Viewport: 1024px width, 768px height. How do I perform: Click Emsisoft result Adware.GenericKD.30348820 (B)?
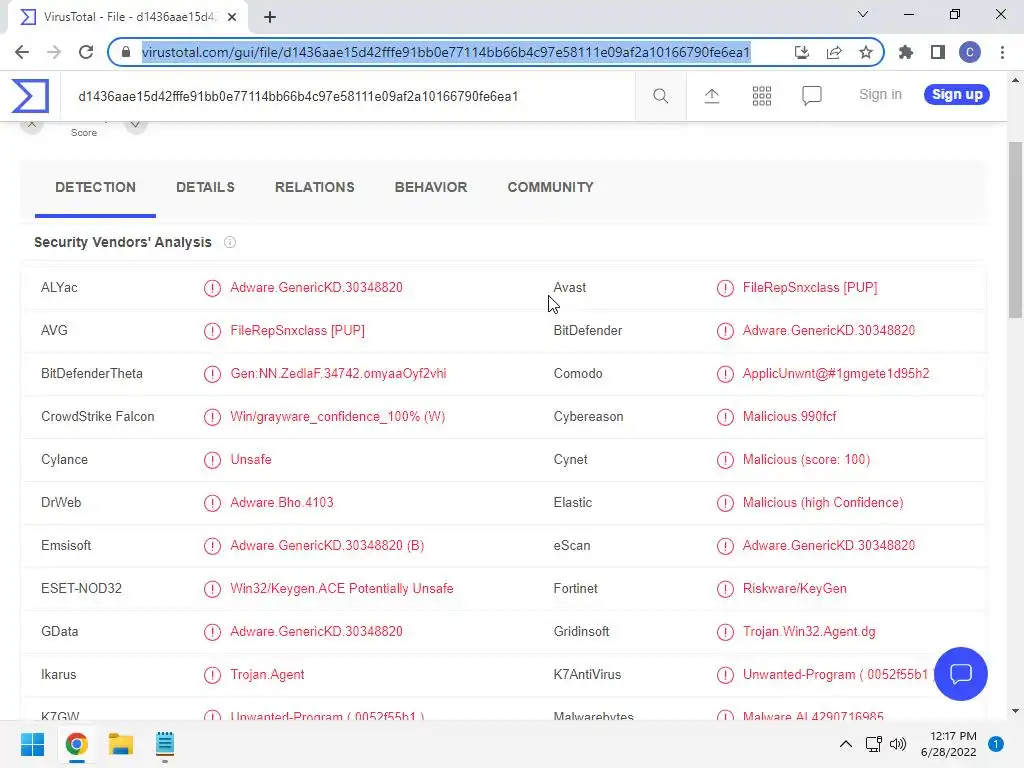[x=327, y=546]
